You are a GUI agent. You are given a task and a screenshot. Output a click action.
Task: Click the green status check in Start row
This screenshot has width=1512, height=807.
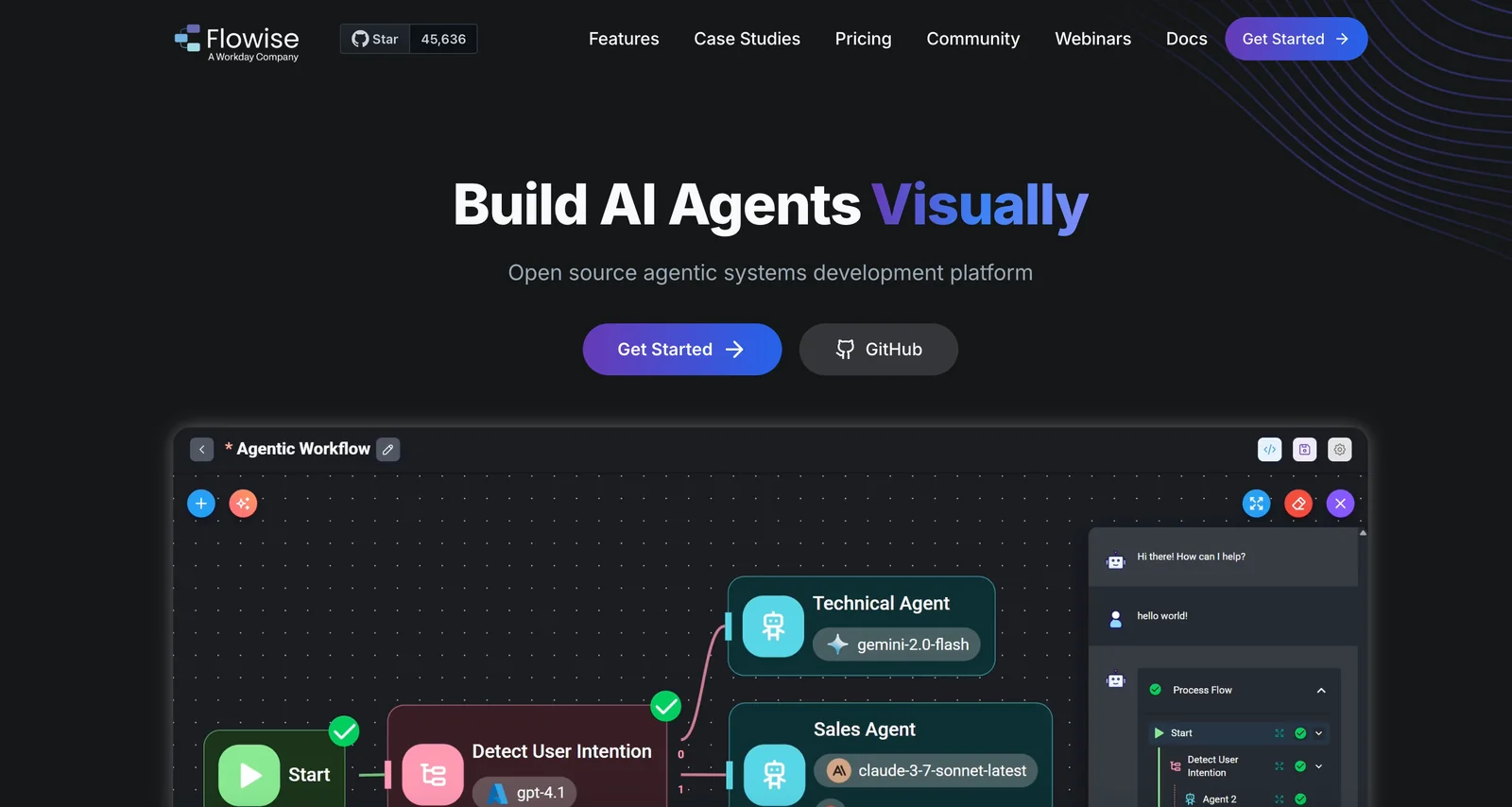[x=1300, y=733]
